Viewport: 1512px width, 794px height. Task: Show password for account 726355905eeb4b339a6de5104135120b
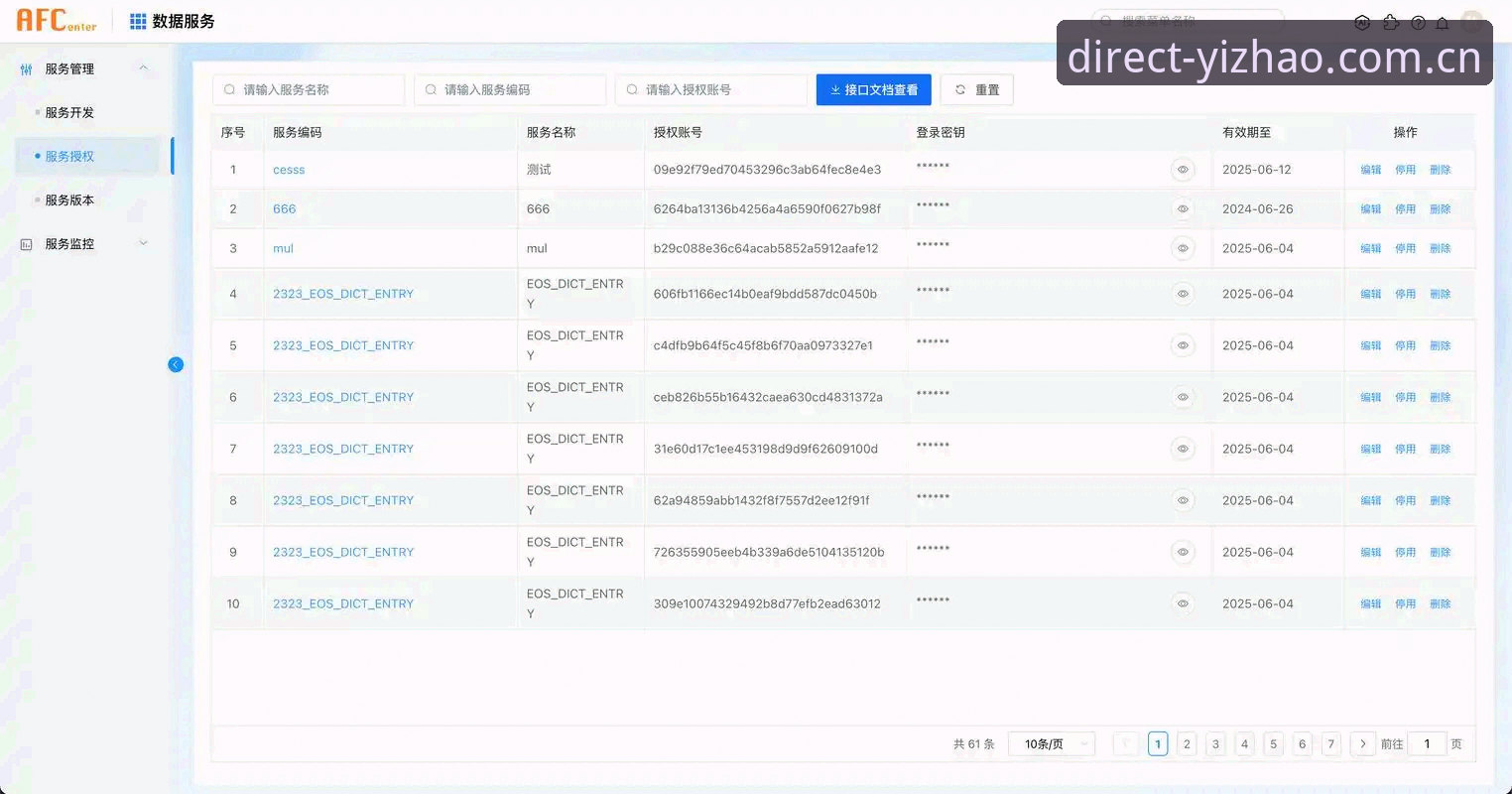pyautogui.click(x=1183, y=552)
